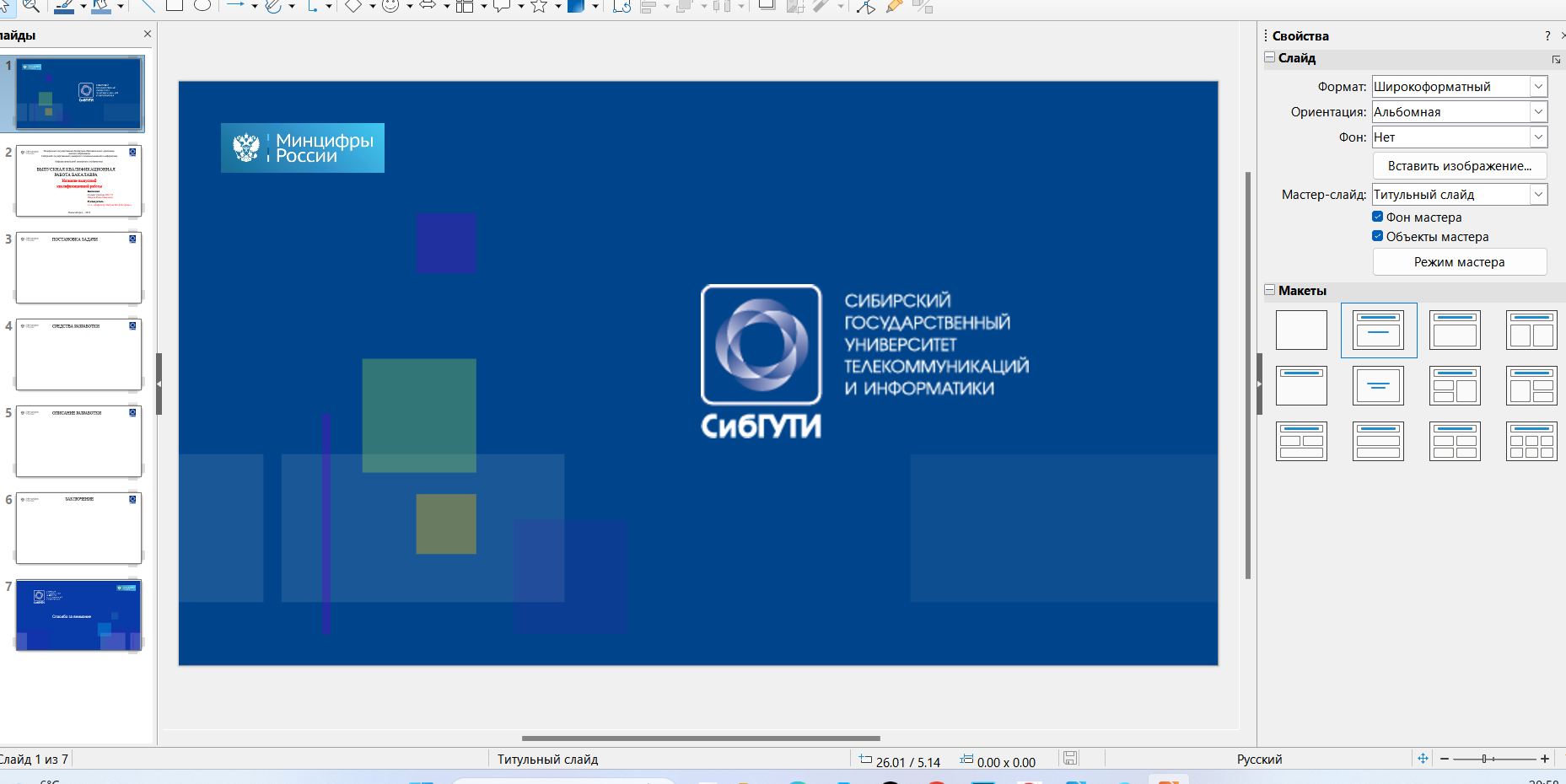Insert a Flowchart shape

coord(465,6)
